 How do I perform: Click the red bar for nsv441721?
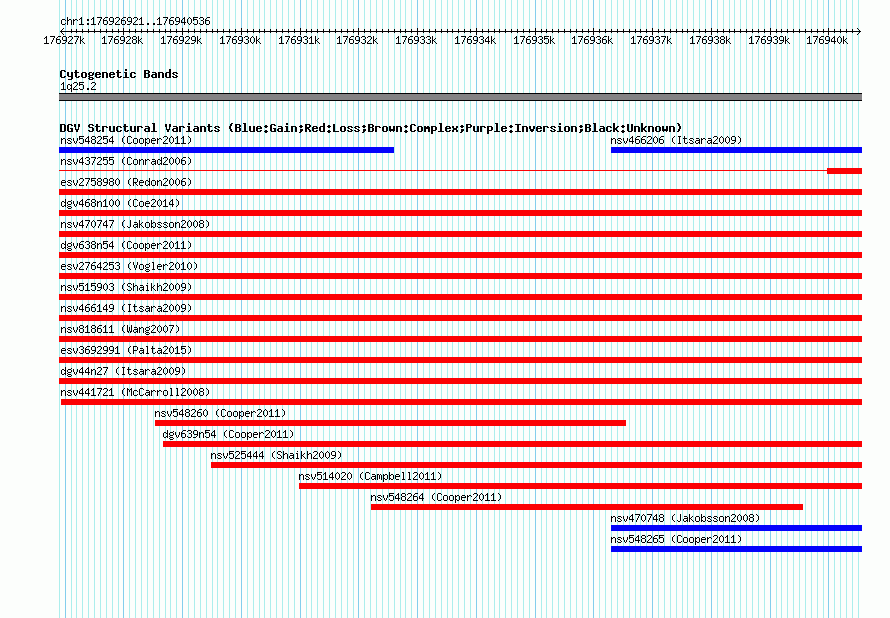point(461,402)
